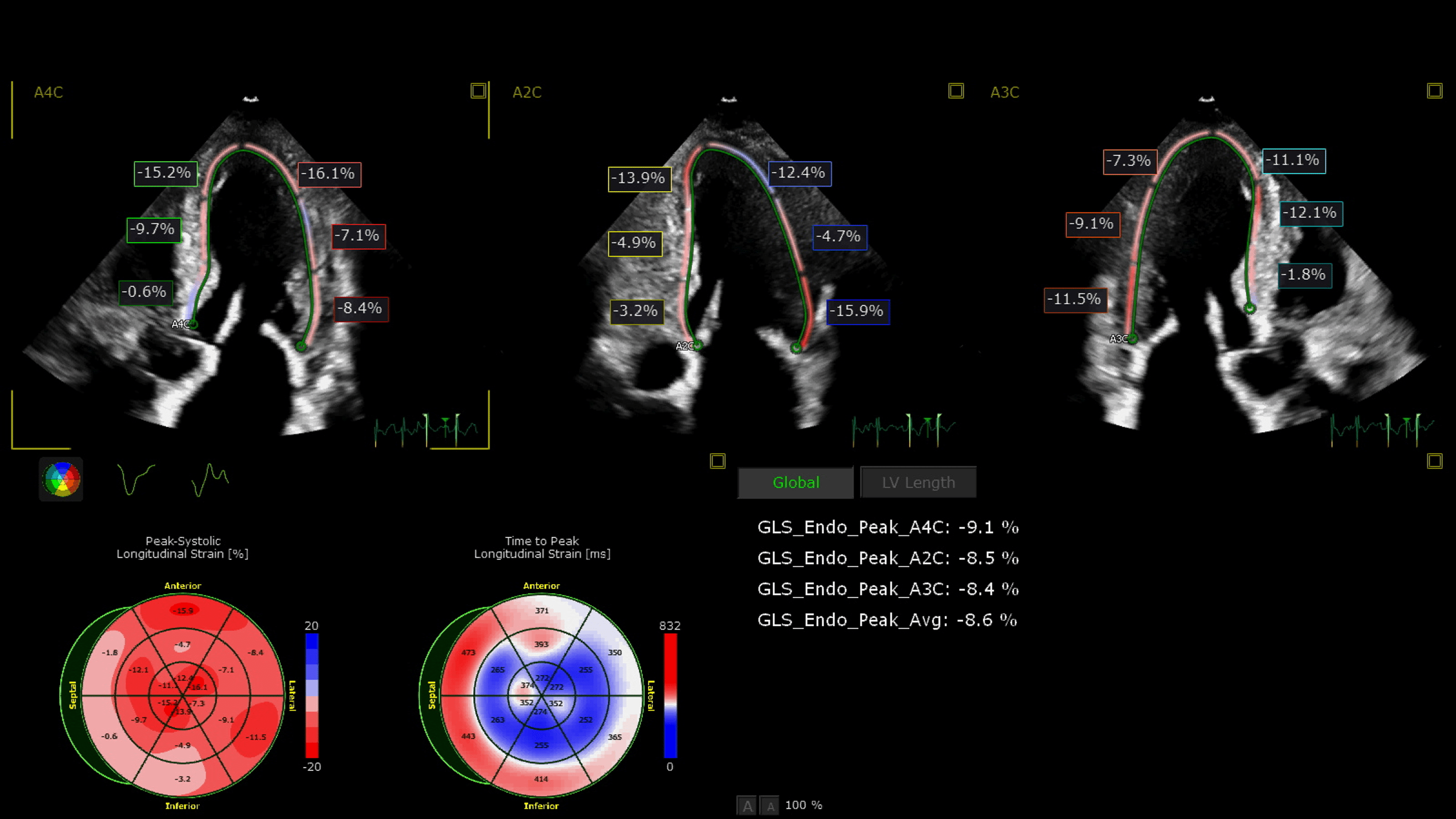
Task: Select A2C segment label -13.9%
Action: click(x=640, y=179)
